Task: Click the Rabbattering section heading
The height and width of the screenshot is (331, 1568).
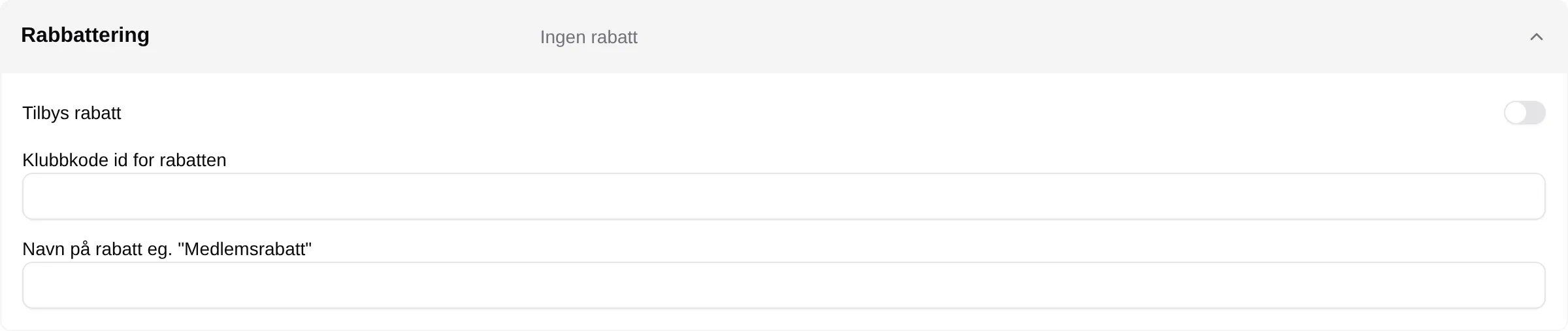Action: [85, 35]
